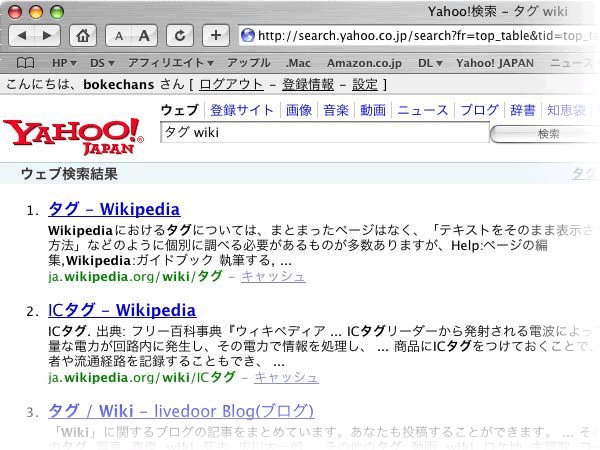The height and width of the screenshot is (450, 600).
Task: Switch to the 画像 search tab
Action: (298, 110)
